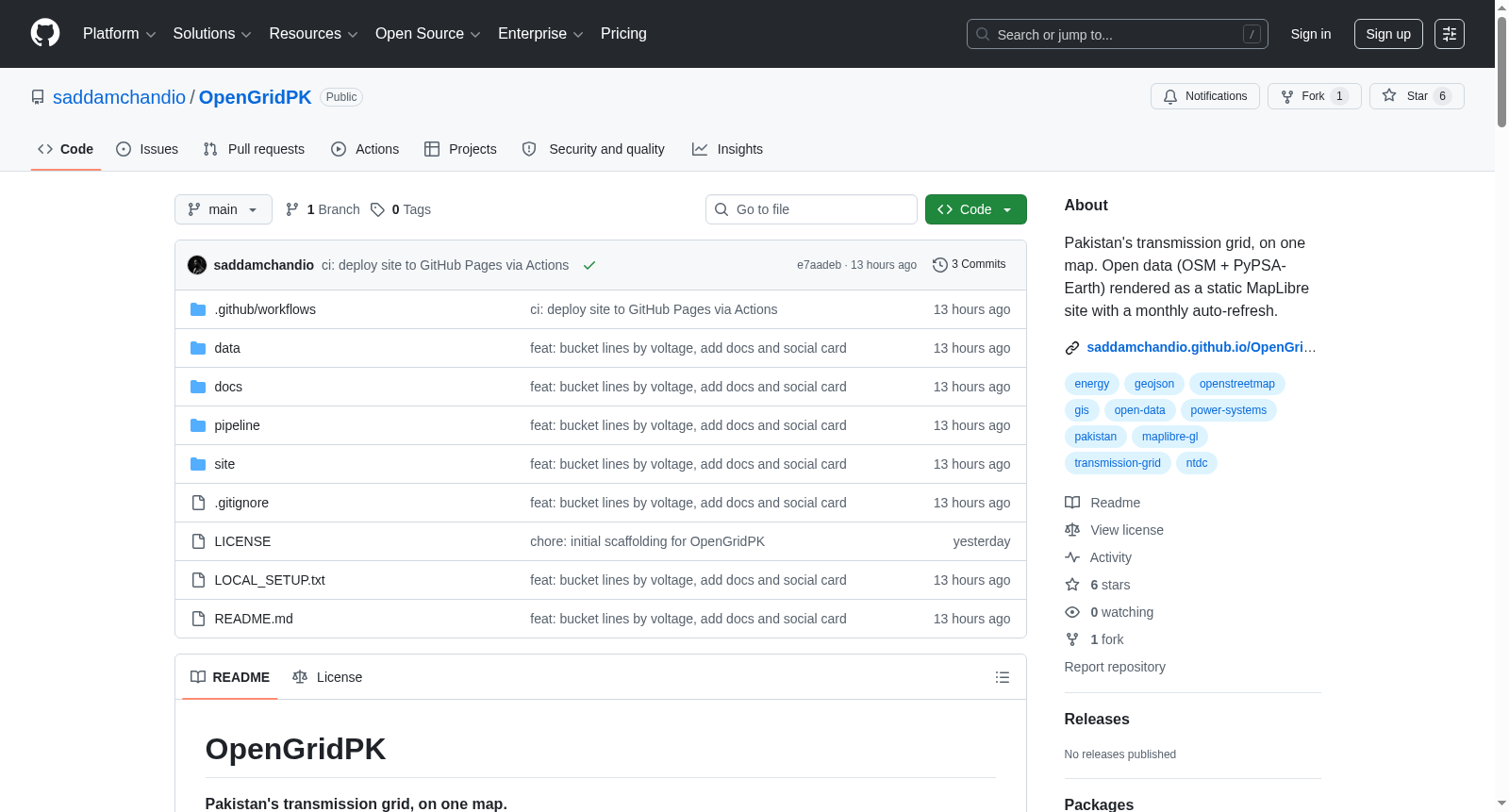Click the link icon beside the website URL

click(x=1072, y=348)
